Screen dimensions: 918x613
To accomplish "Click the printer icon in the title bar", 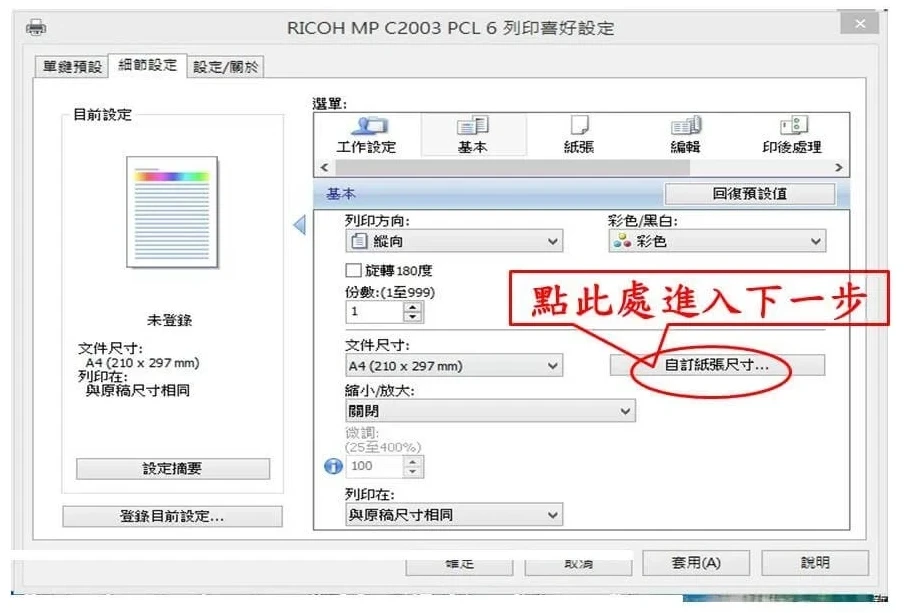I will click(36, 27).
